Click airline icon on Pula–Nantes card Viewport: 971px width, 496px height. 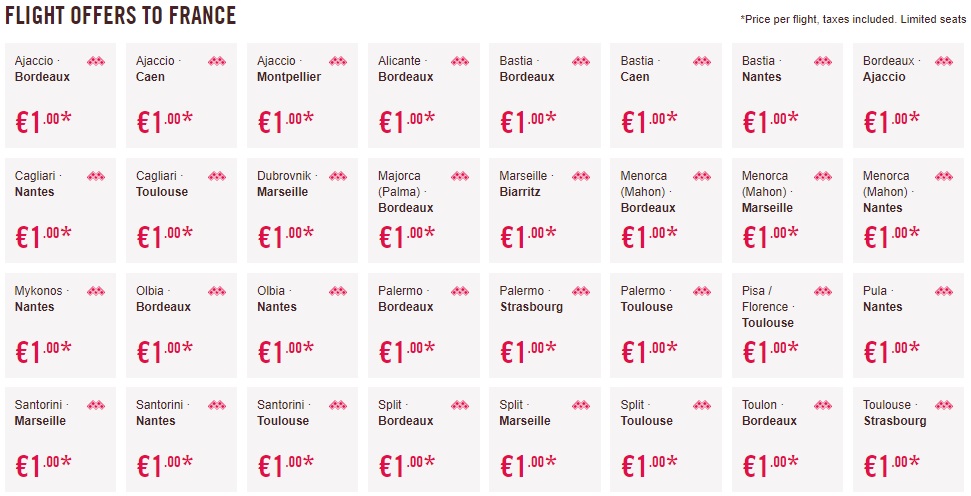click(x=944, y=292)
